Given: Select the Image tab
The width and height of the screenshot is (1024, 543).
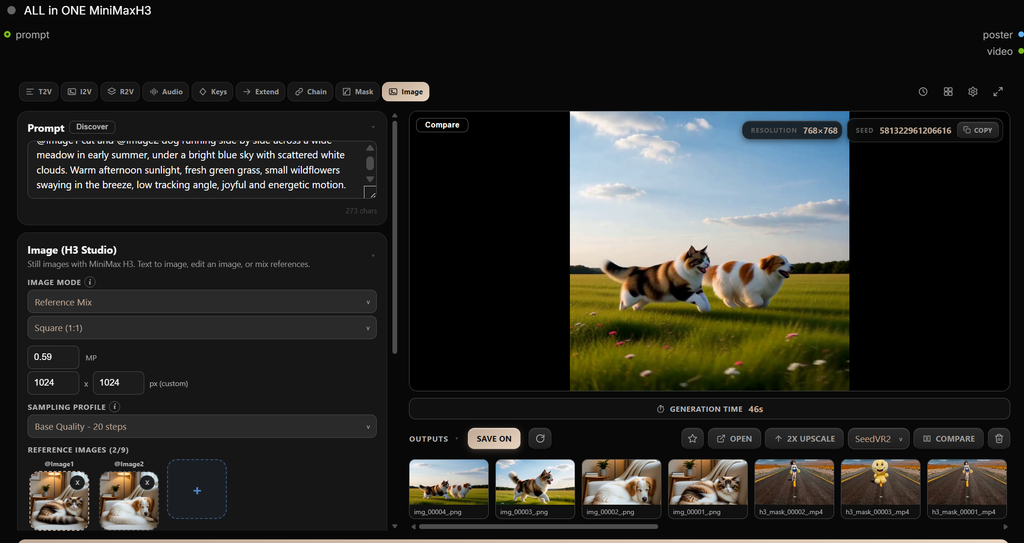Looking at the screenshot, I should pyautogui.click(x=406, y=91).
